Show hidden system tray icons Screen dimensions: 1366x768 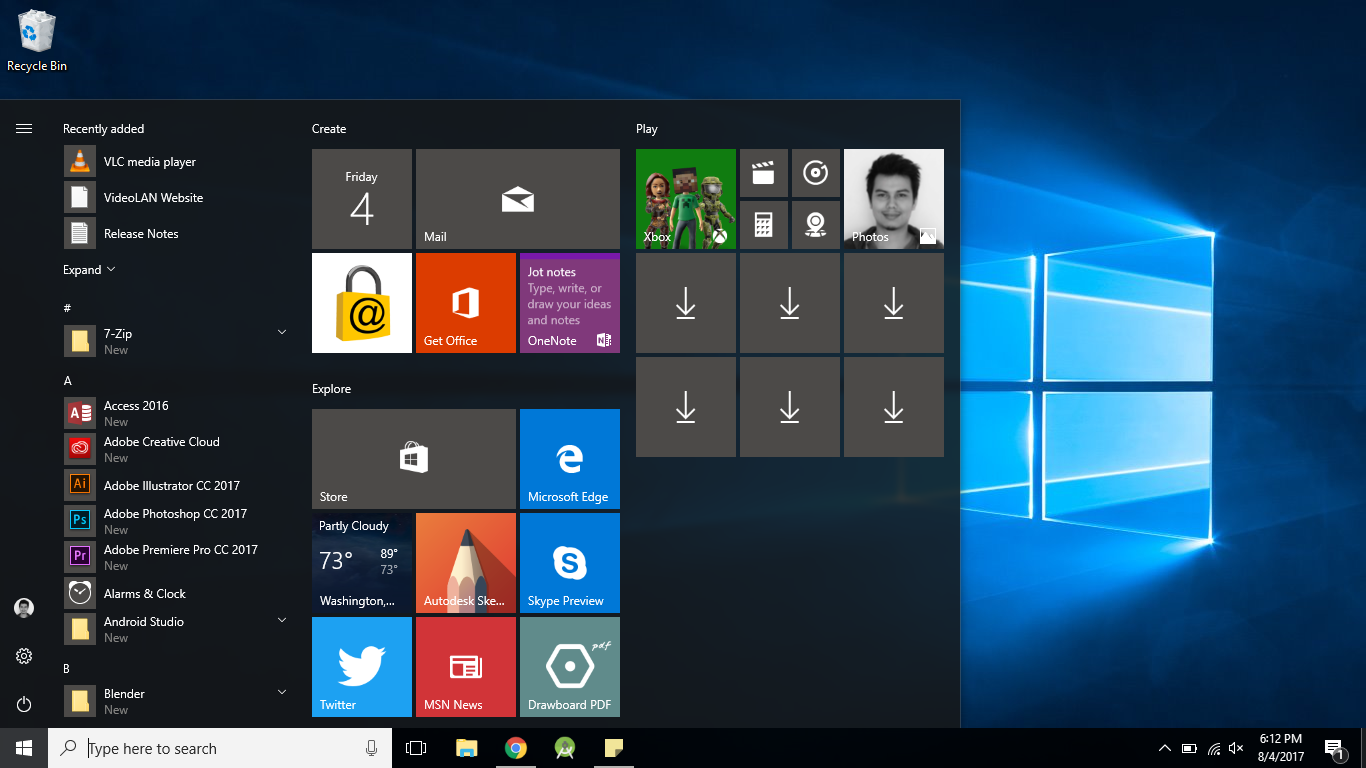point(1164,748)
